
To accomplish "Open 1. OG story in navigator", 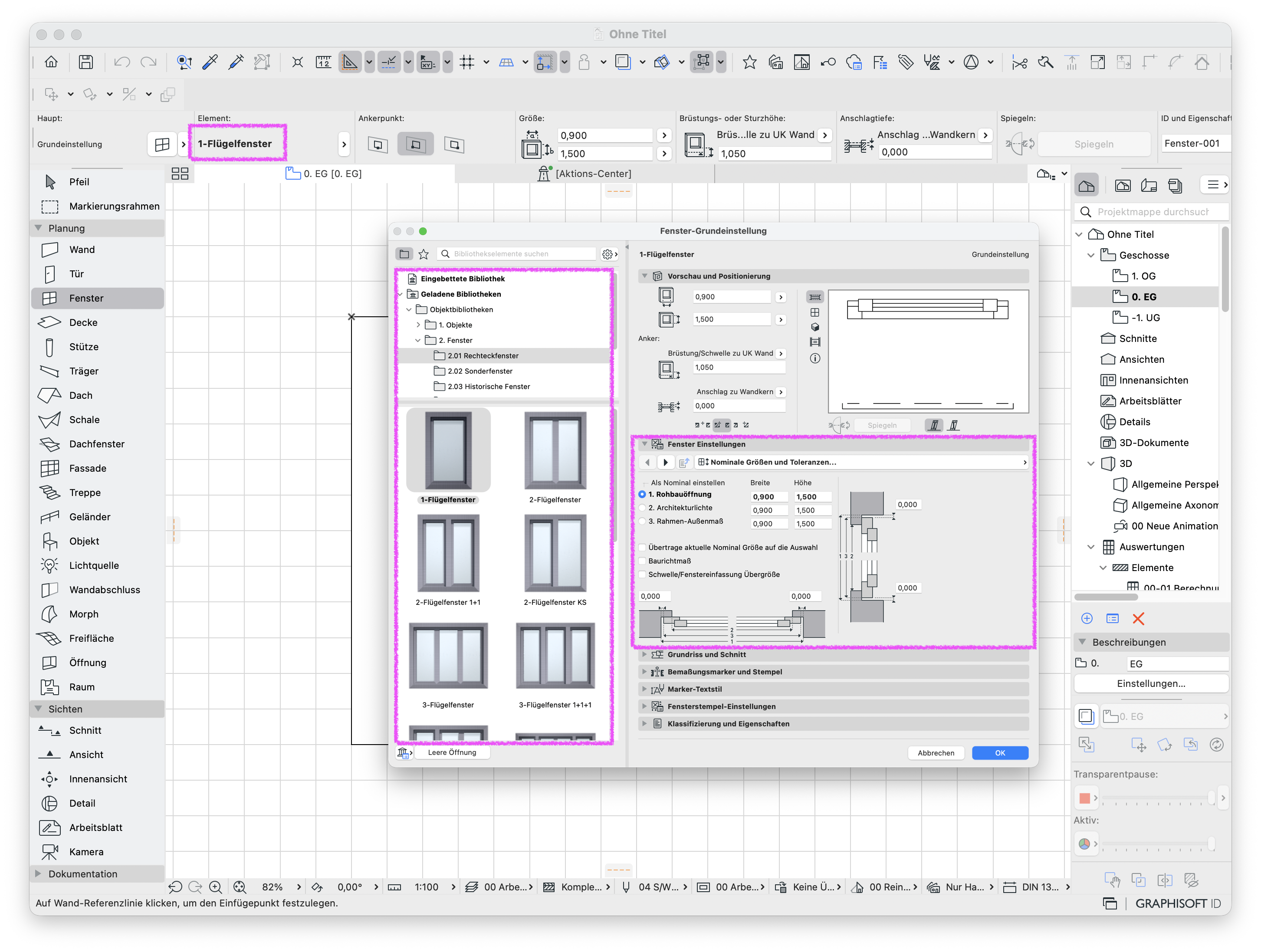I will pyautogui.click(x=1143, y=276).
